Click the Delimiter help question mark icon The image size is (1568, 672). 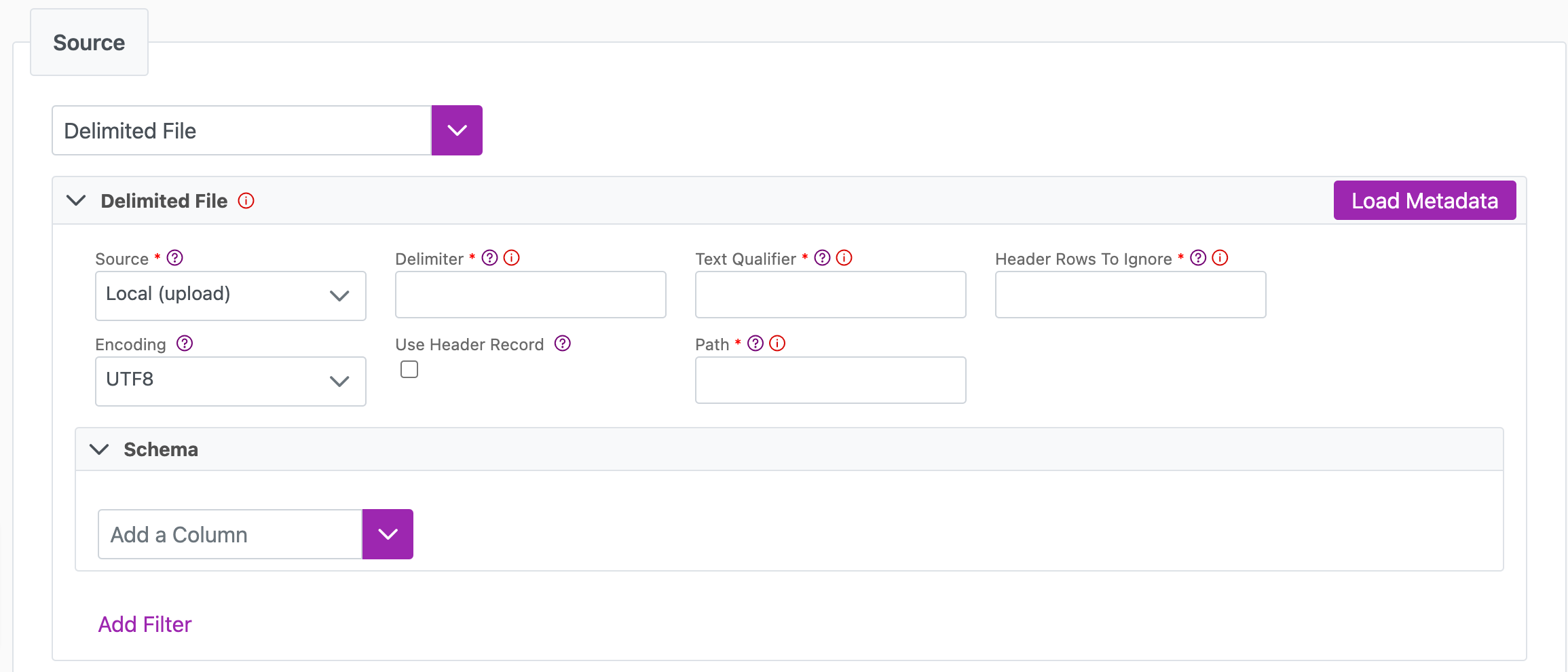(x=489, y=258)
